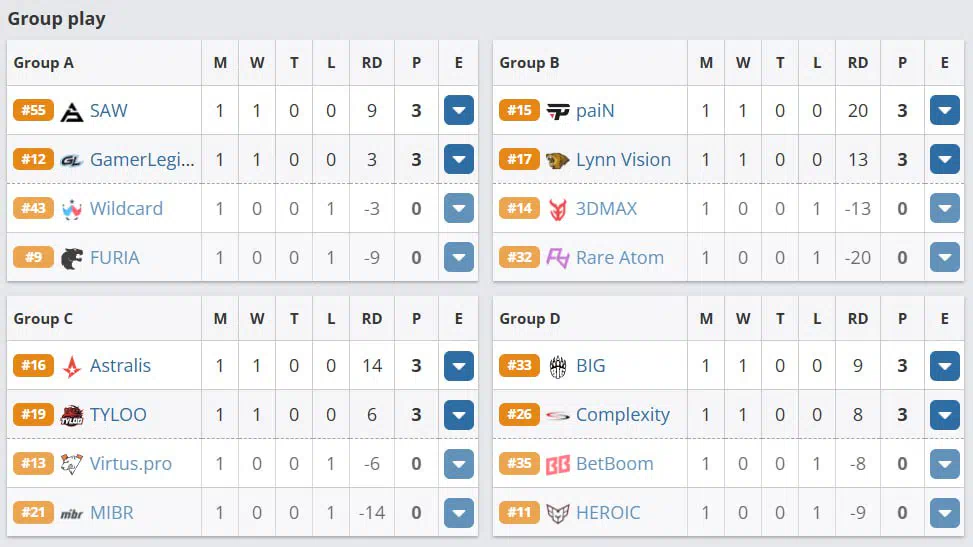This screenshot has height=547, width=973.
Task: Click the Virtus.pro bear logo
Action: click(71, 464)
